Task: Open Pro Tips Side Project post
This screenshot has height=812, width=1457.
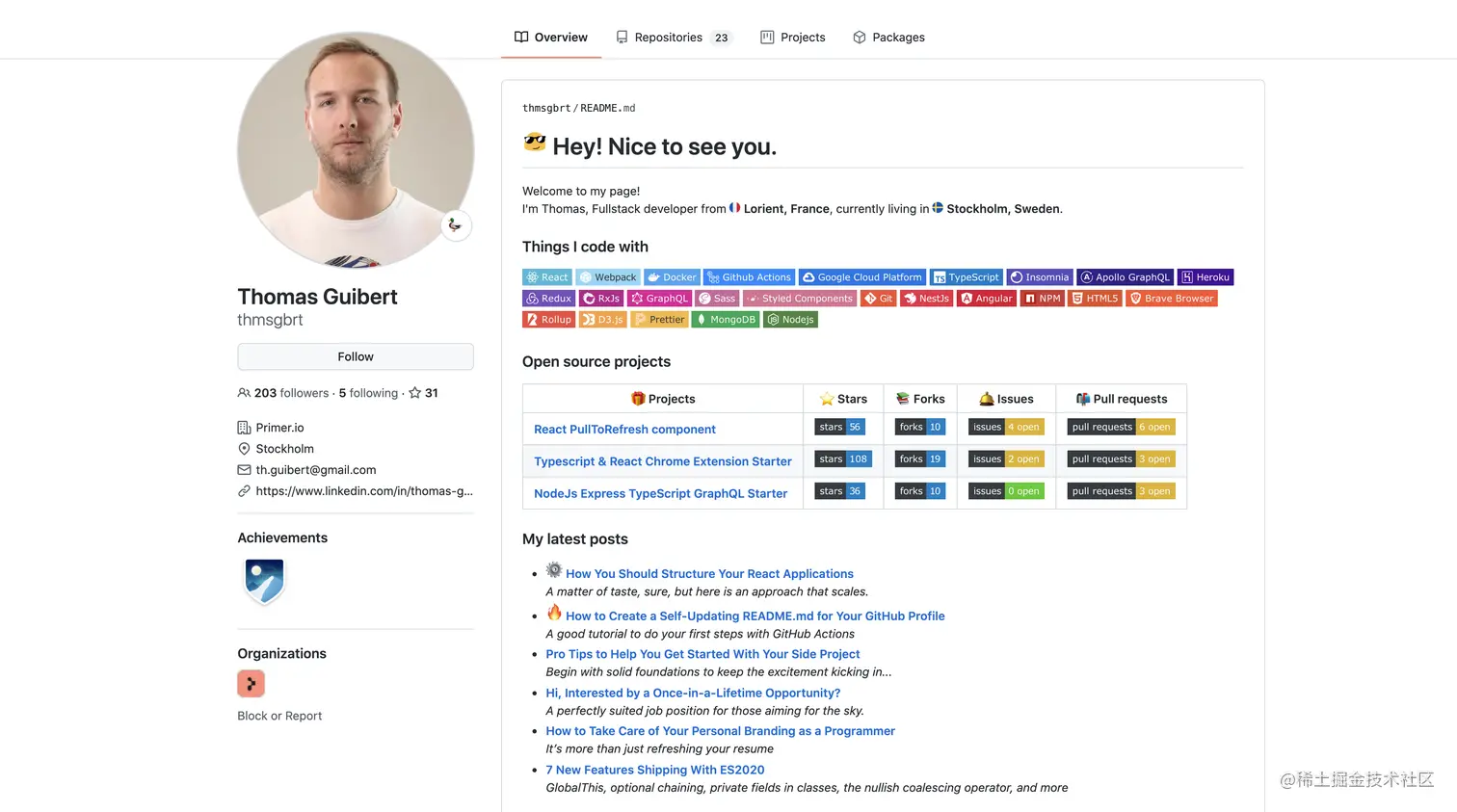Action: coord(702,654)
